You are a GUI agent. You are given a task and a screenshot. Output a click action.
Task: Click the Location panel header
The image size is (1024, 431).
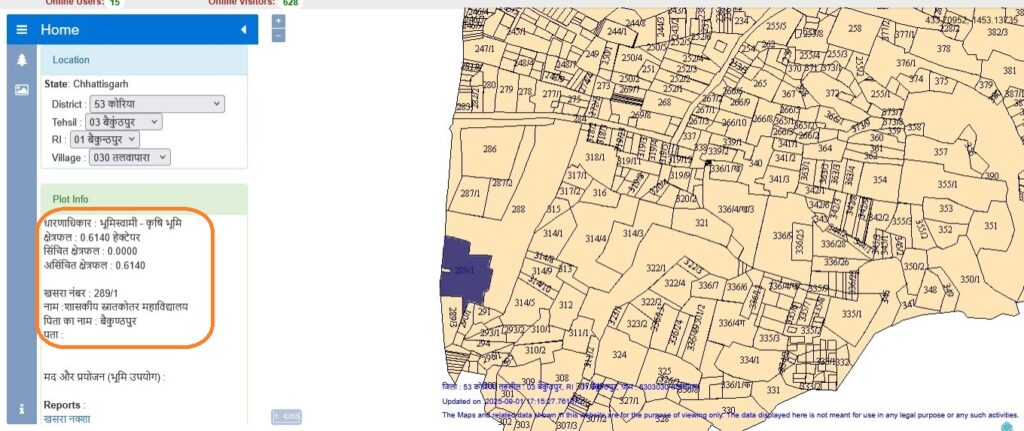(144, 60)
